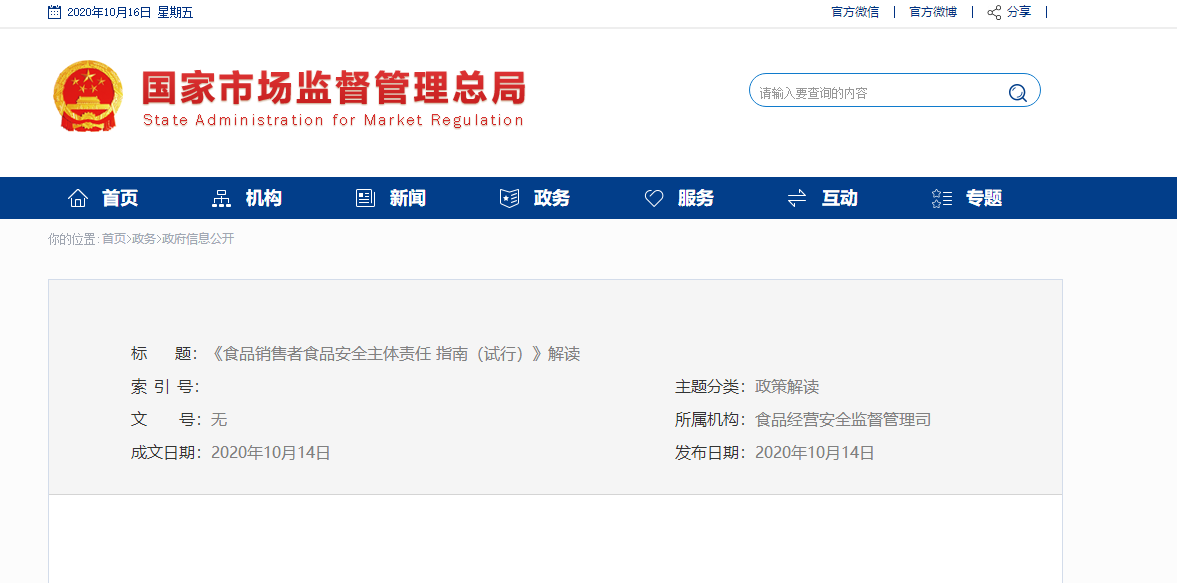Click the heart icon for 服务

tap(654, 198)
